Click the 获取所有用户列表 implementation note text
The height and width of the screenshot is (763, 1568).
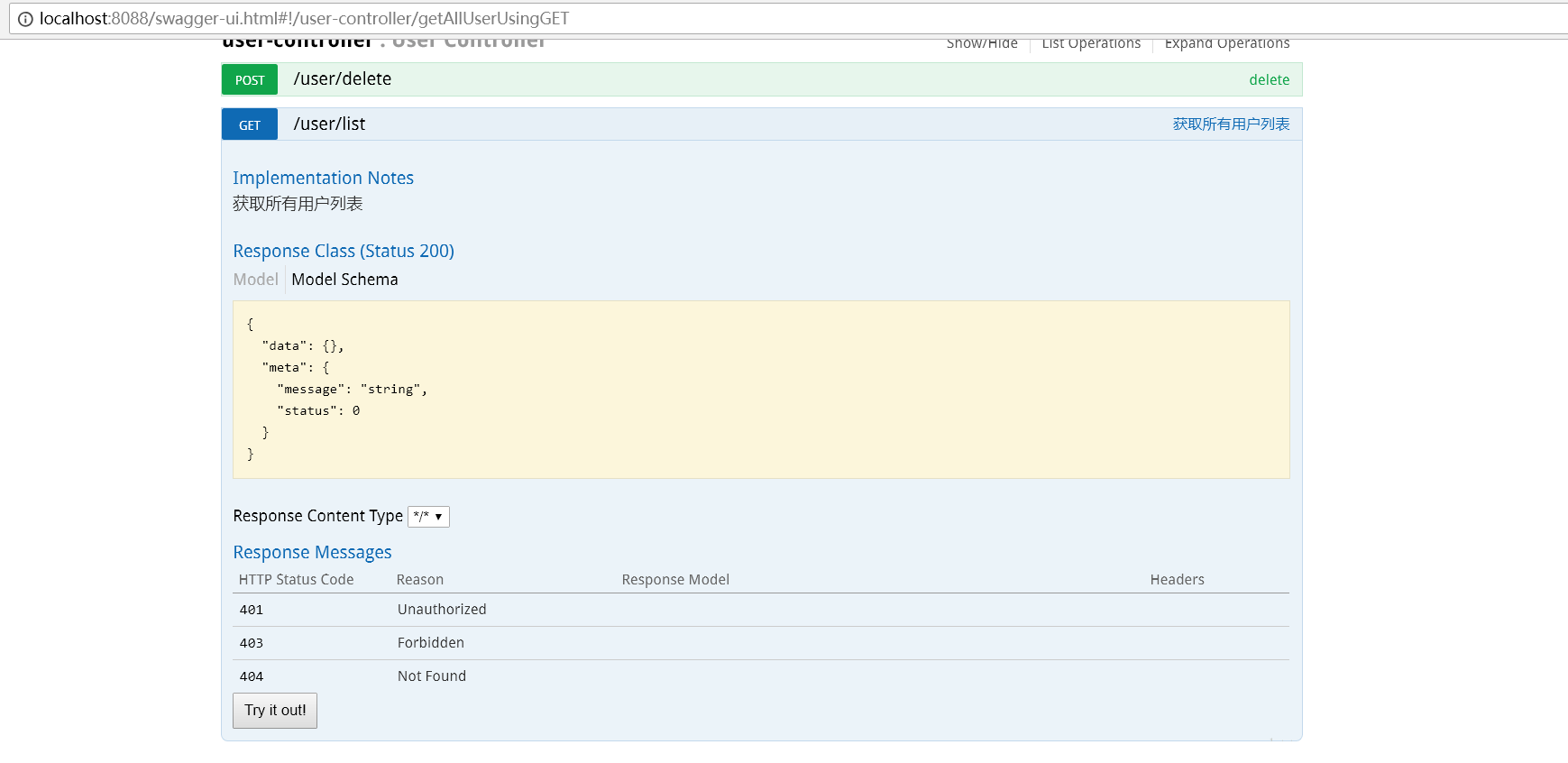pos(298,204)
